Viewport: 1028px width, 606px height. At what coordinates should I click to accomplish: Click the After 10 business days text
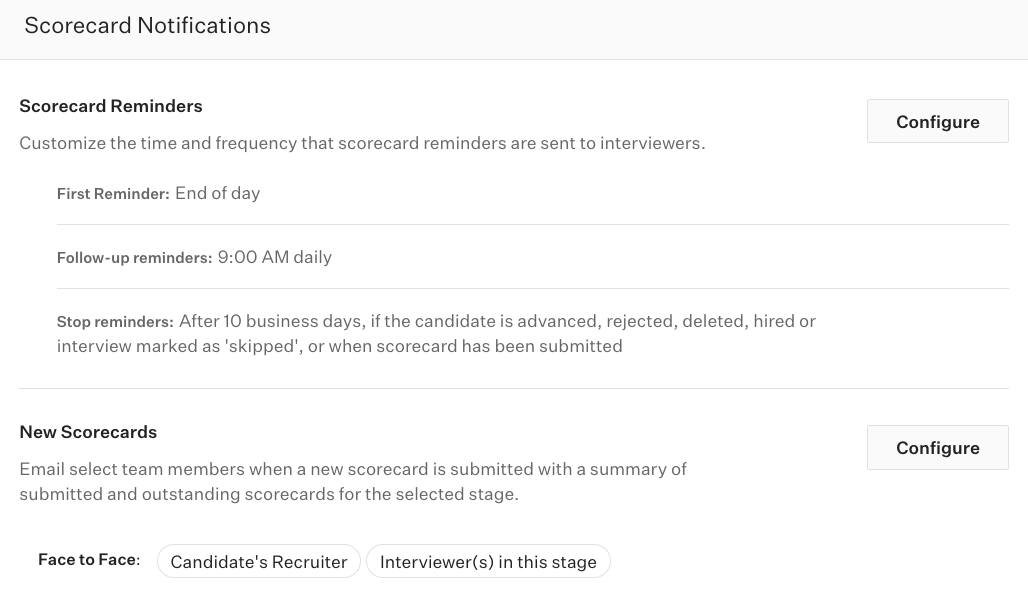click(270, 321)
